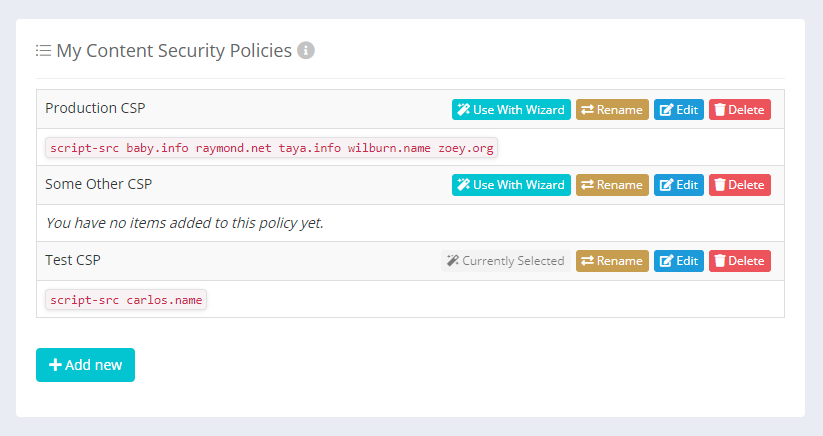This screenshot has height=436, width=823.
Task: Delete the Production CSP policy
Action: click(x=740, y=109)
